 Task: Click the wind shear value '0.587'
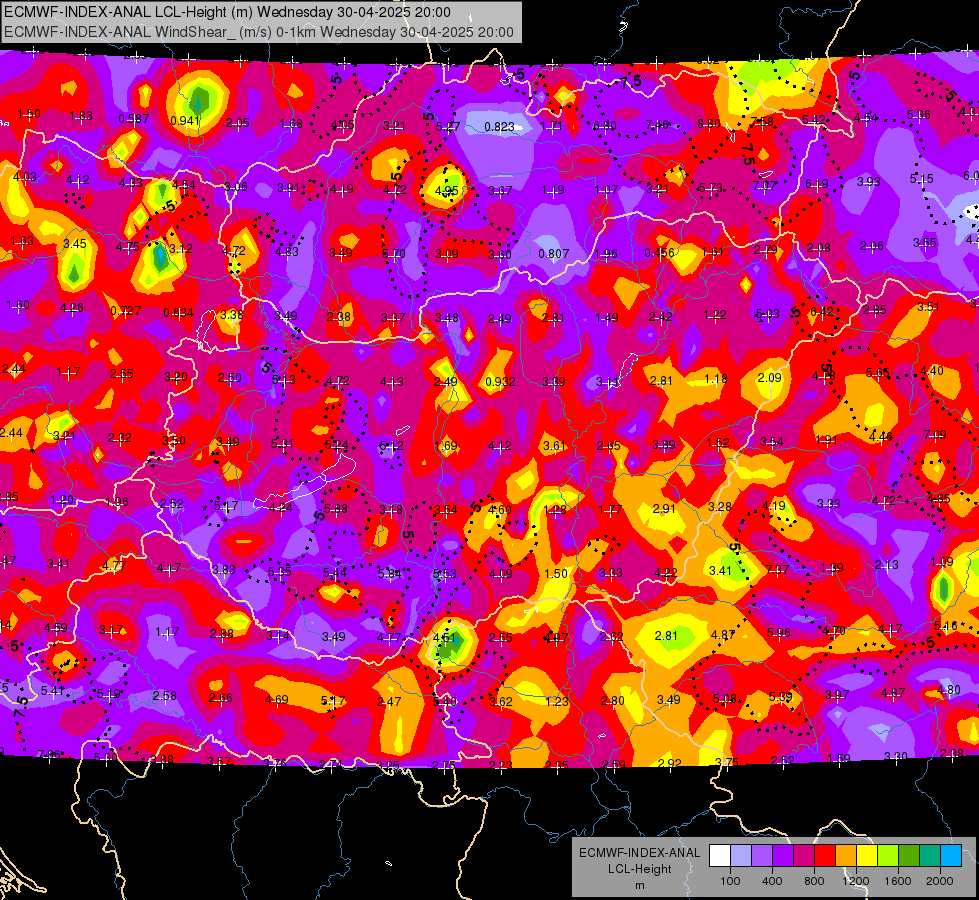click(x=134, y=119)
